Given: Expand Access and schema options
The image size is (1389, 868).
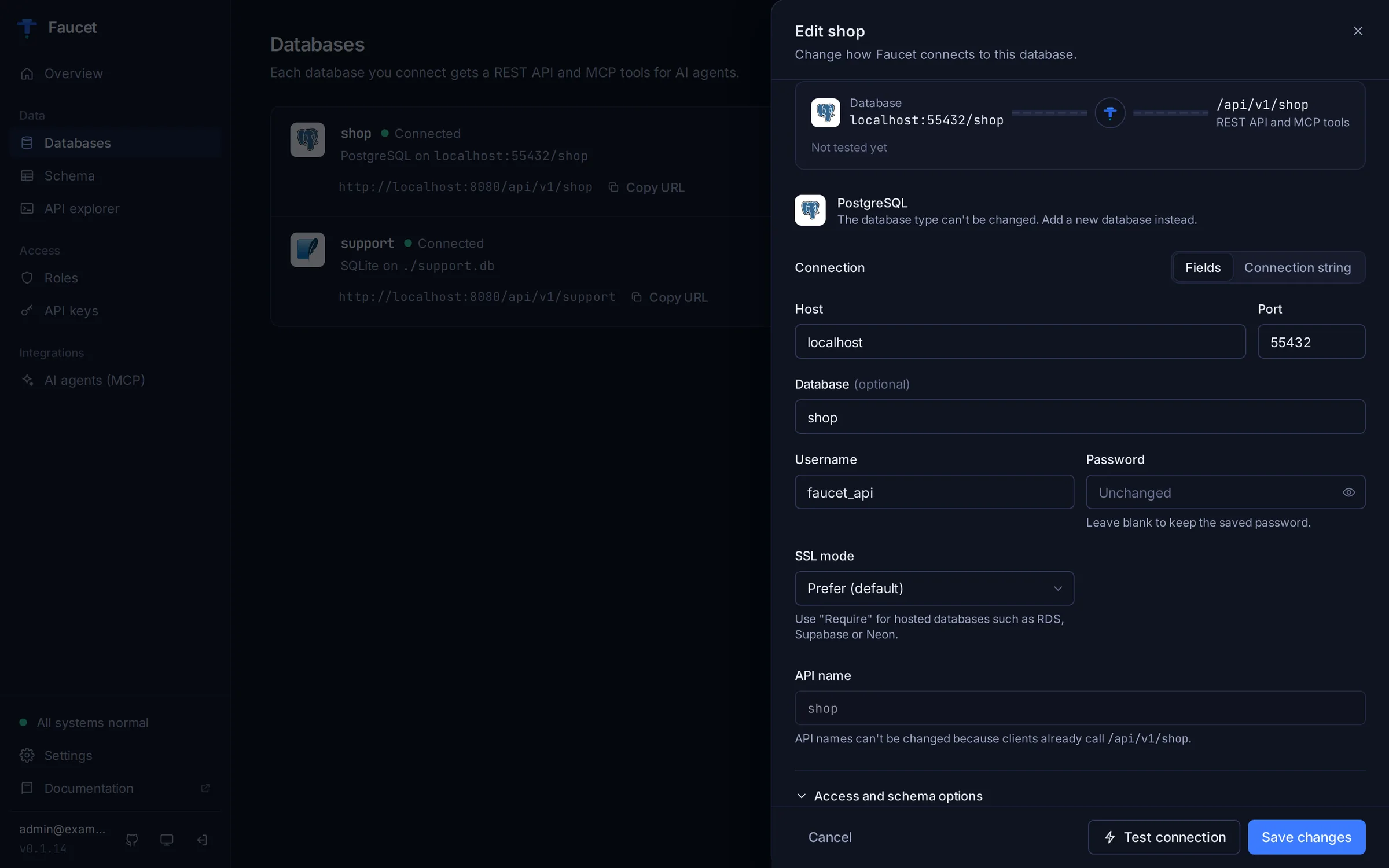Looking at the screenshot, I should (x=889, y=796).
